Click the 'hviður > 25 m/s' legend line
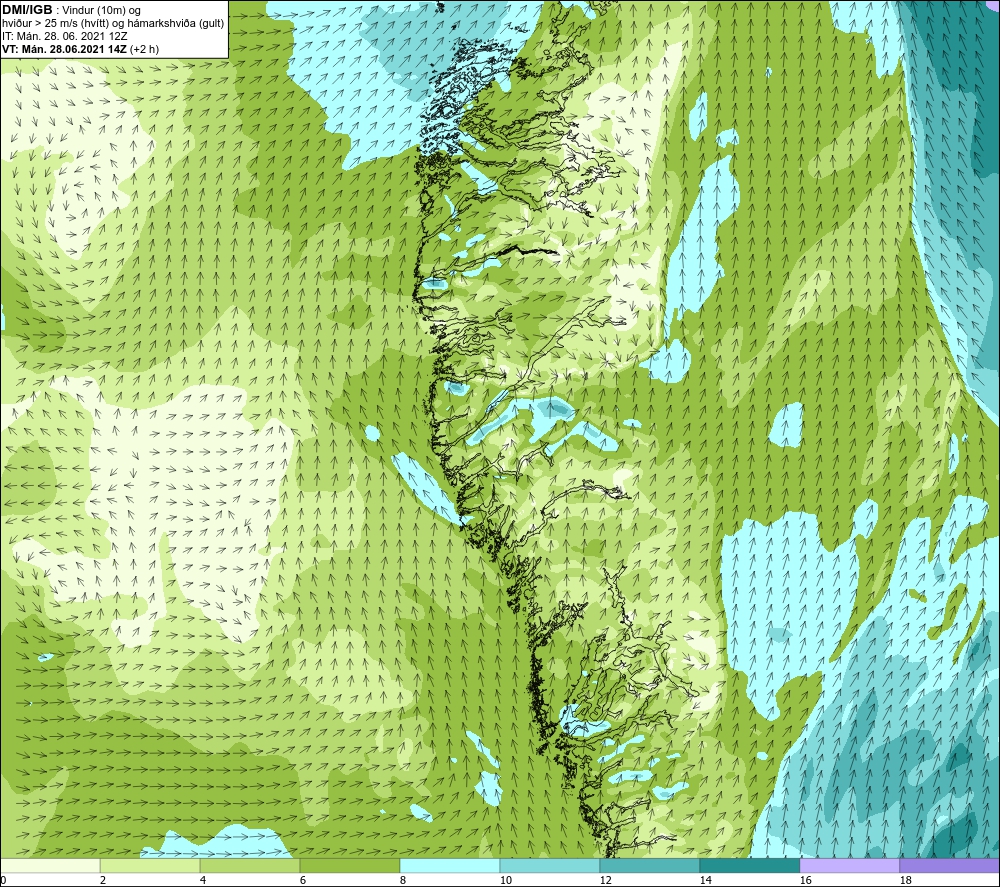The image size is (1000, 887). 113,24
